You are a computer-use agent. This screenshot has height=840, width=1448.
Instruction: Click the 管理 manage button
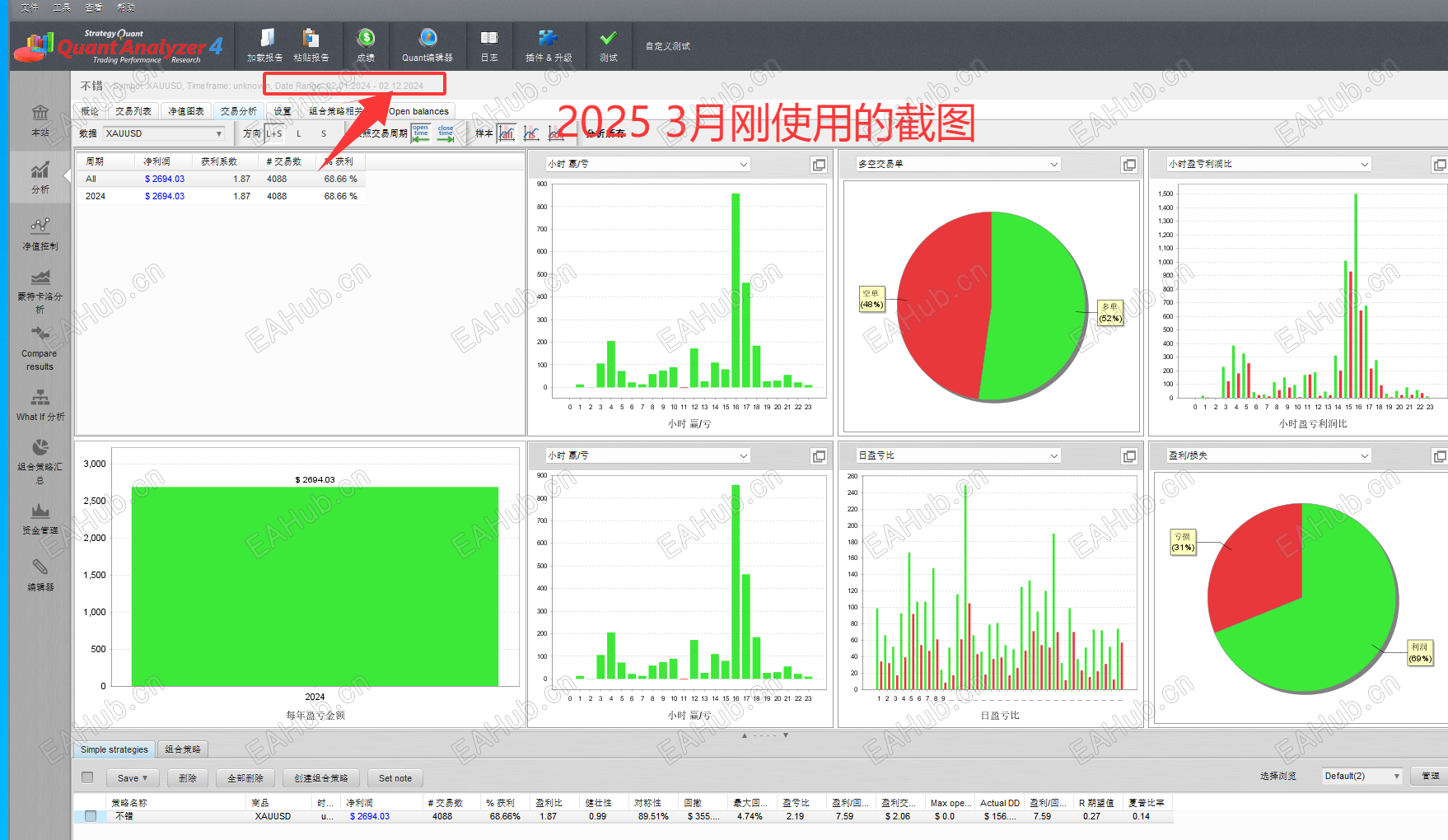coord(1430,776)
